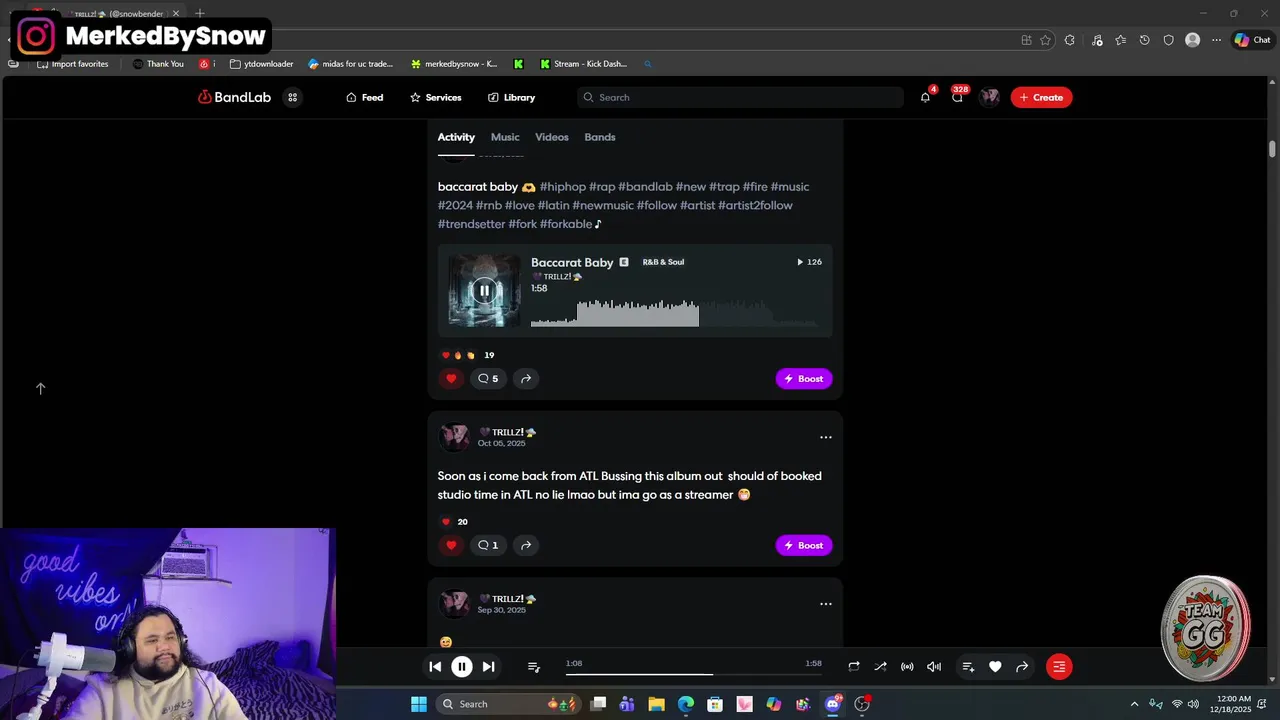This screenshot has height=720, width=1280.
Task: Click the #hiphop hashtag
Action: click(563, 187)
